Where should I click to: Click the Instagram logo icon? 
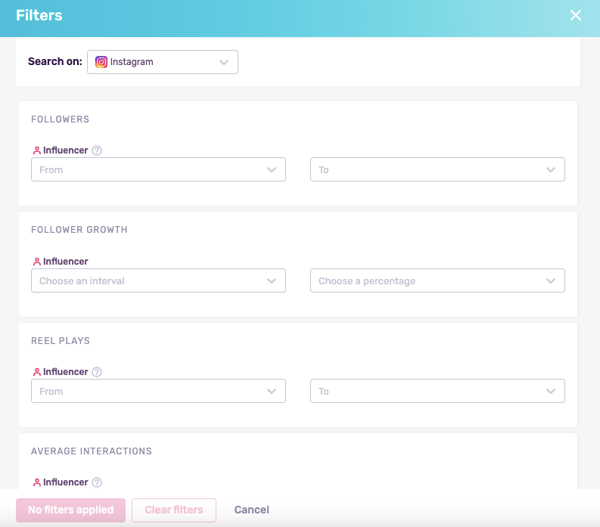(x=101, y=62)
